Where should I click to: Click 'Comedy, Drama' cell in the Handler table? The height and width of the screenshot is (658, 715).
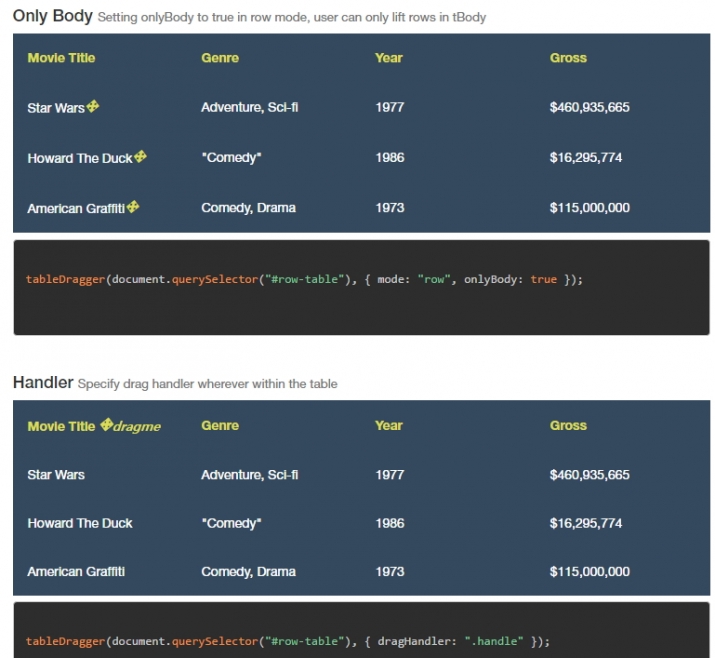click(249, 571)
